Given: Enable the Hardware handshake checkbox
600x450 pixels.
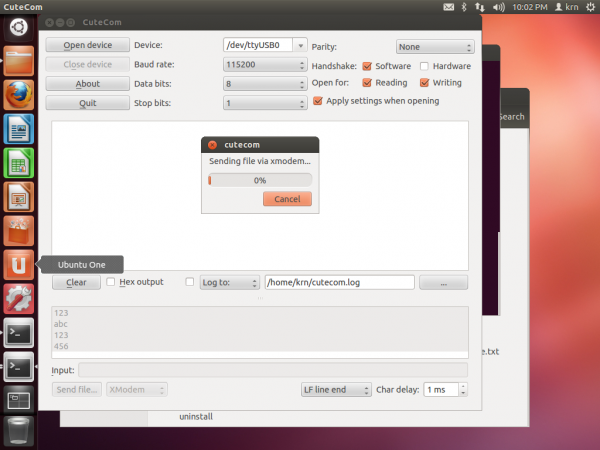Looking at the screenshot, I should 425,66.
